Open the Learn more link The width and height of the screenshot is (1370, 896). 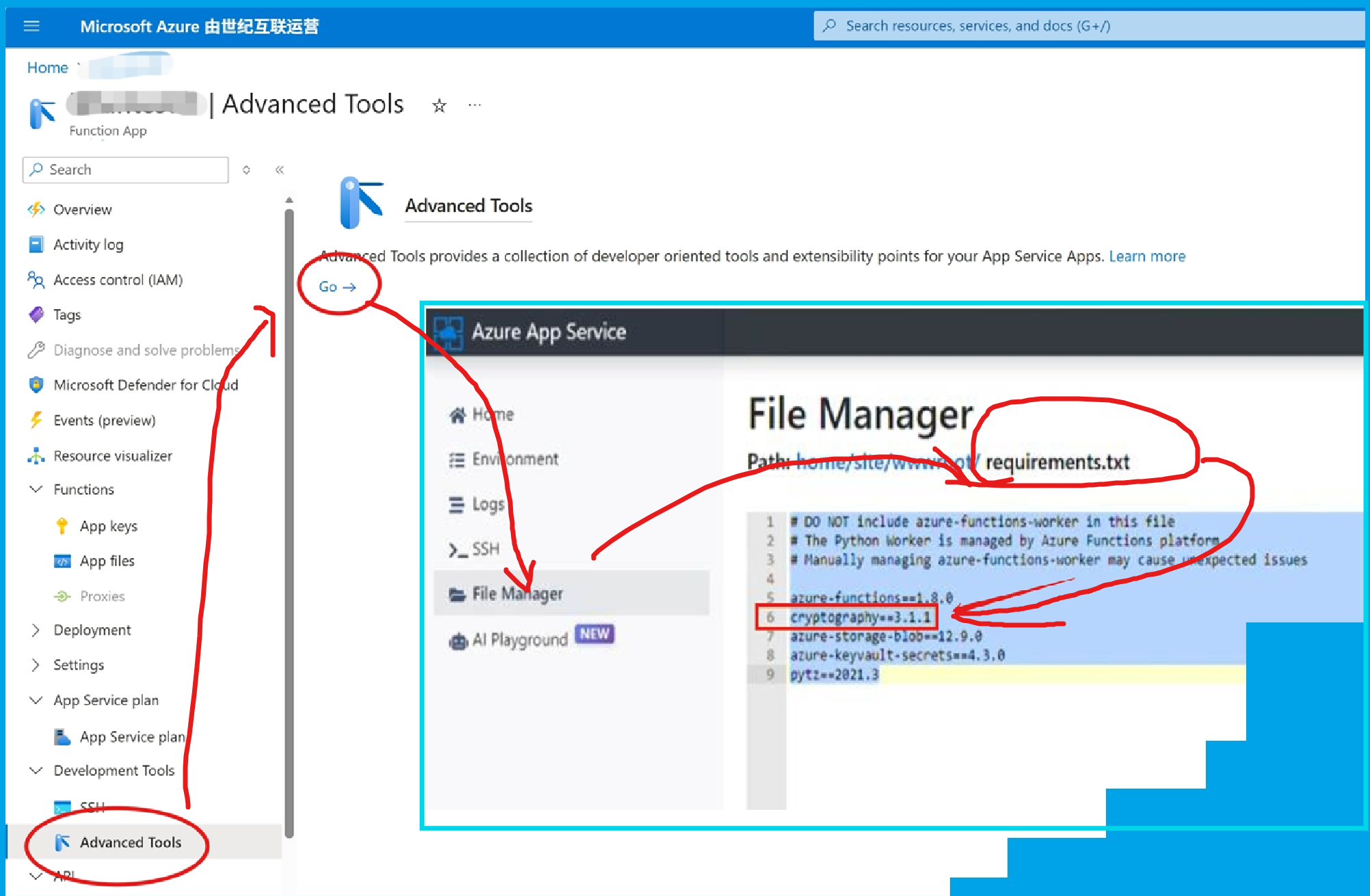[1146, 256]
